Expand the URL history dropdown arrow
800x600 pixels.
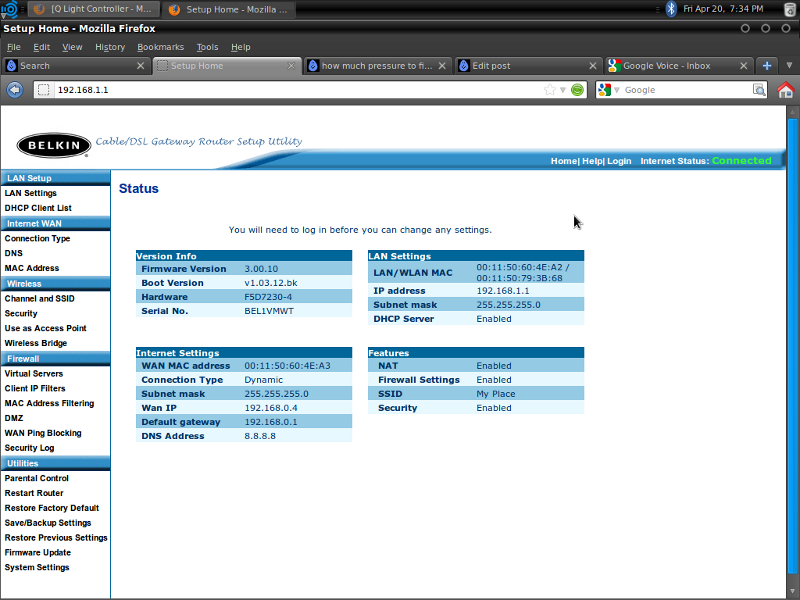point(563,90)
